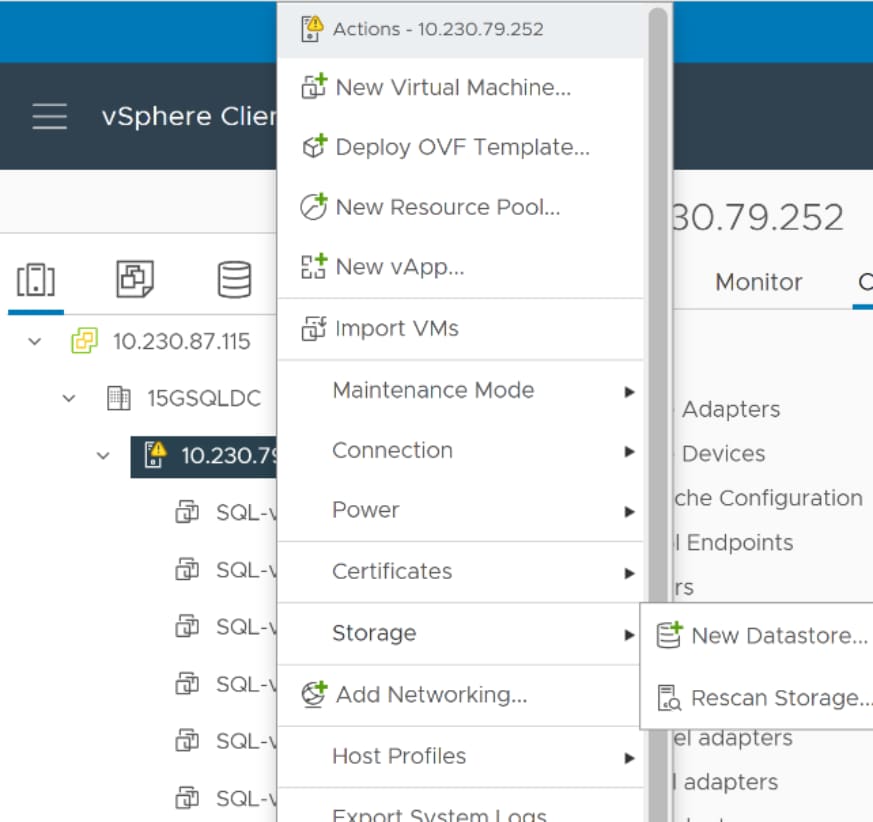Screen dimensions: 873x822
Task: Click the host warning icon in tree
Action: [x=155, y=454]
